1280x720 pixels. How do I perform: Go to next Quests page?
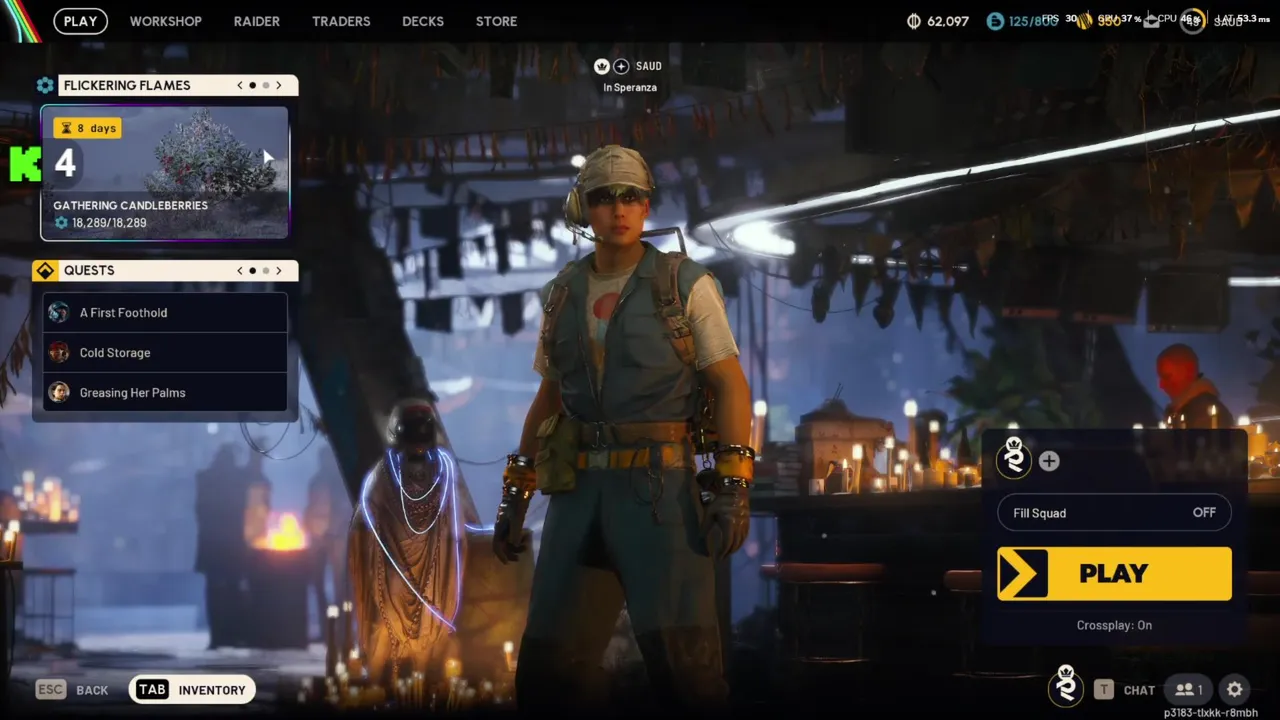(279, 271)
